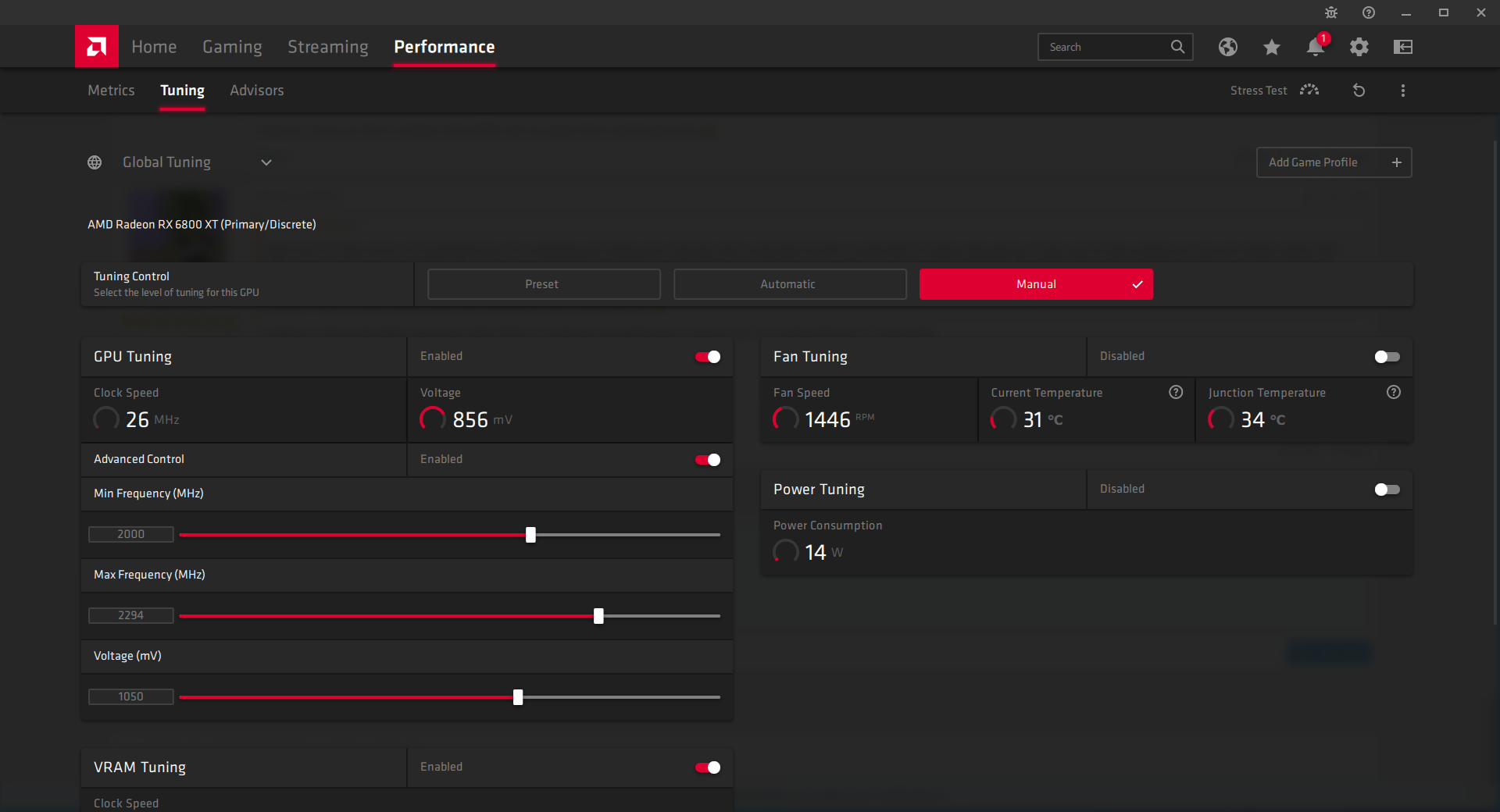Screen dimensions: 1500x812
Task: Open Junction Temperature help icon
Action: point(1394,392)
